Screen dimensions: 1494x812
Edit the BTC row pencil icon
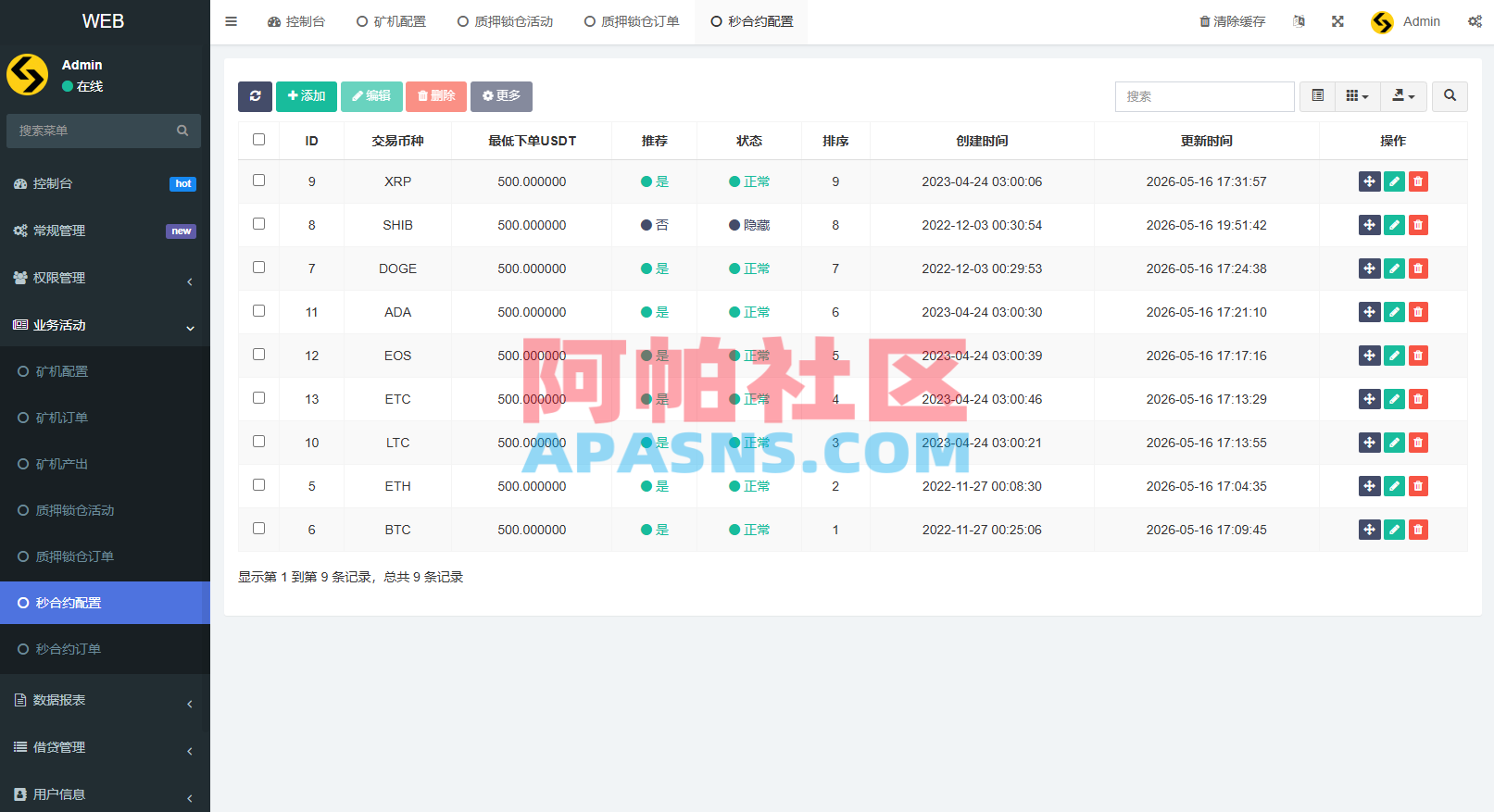[x=1394, y=530]
